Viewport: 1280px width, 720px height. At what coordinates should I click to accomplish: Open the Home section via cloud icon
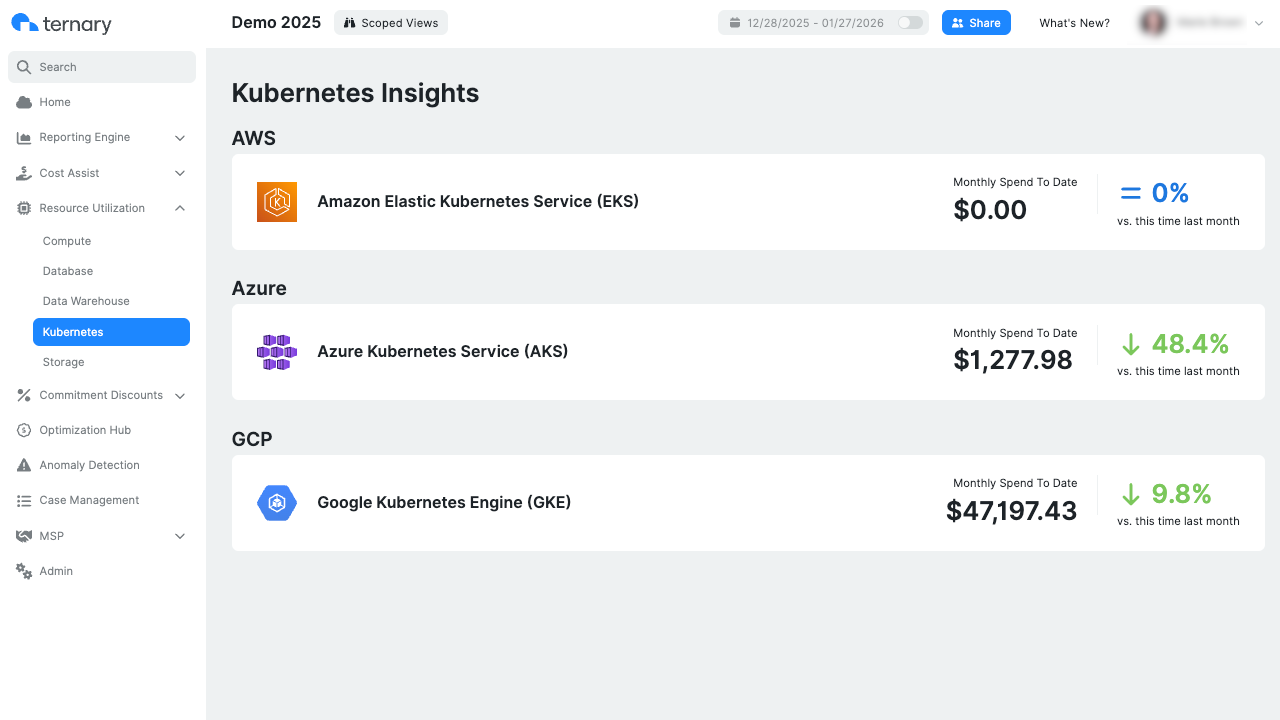tap(22, 101)
